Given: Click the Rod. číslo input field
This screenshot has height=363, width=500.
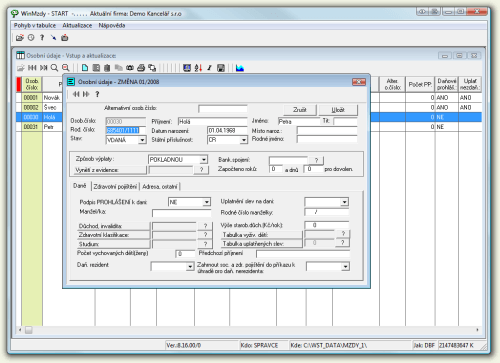Looking at the screenshot, I should [126, 130].
